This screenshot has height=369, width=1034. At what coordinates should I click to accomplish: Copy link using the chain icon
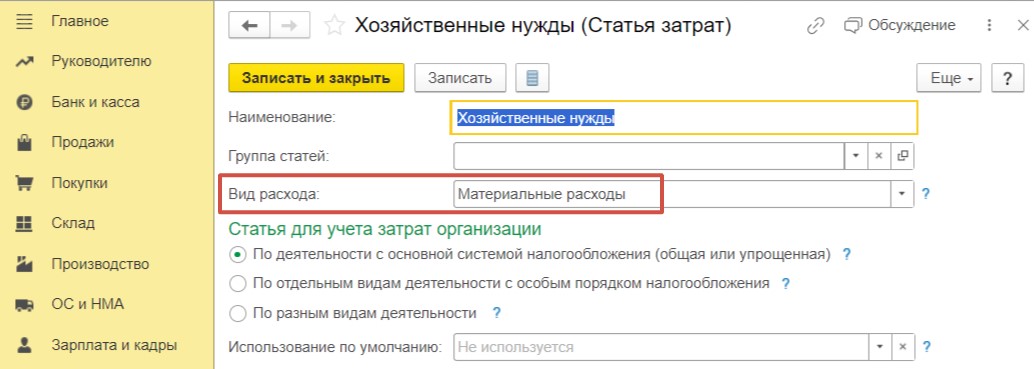click(816, 26)
